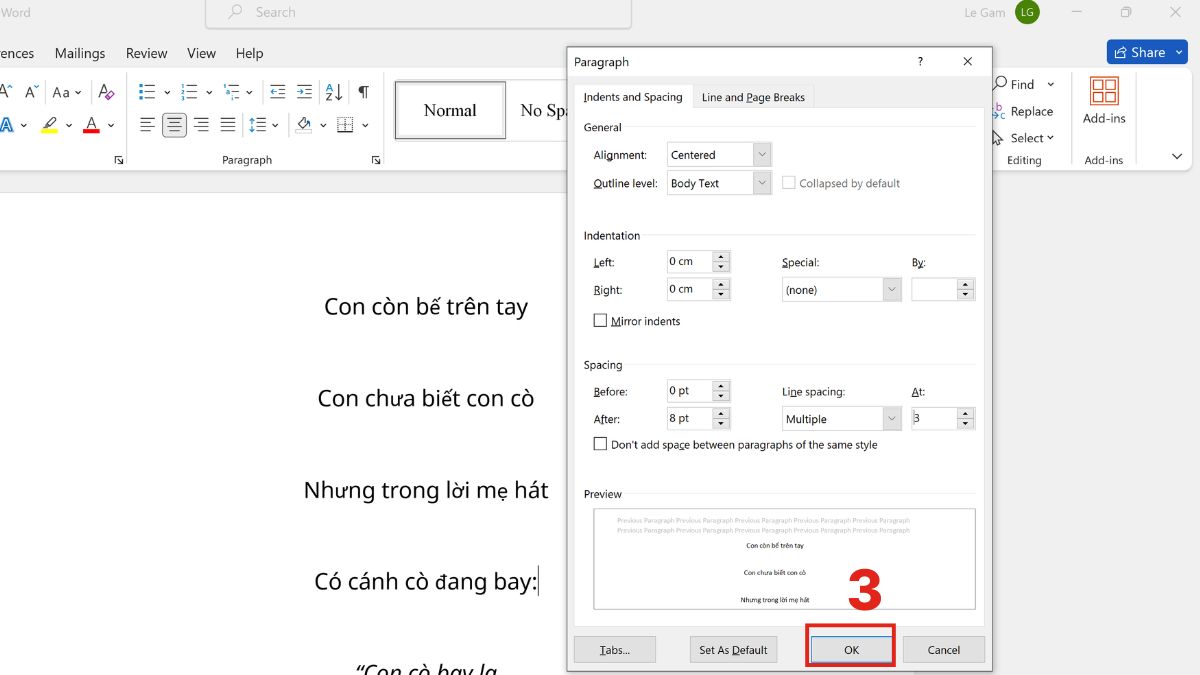This screenshot has width=1200, height=675.
Task: Enable the Mirror indents checkbox
Action: click(x=600, y=321)
